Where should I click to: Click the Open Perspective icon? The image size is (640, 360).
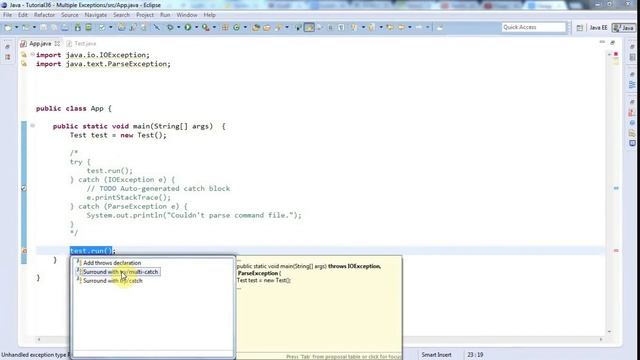[579, 28]
